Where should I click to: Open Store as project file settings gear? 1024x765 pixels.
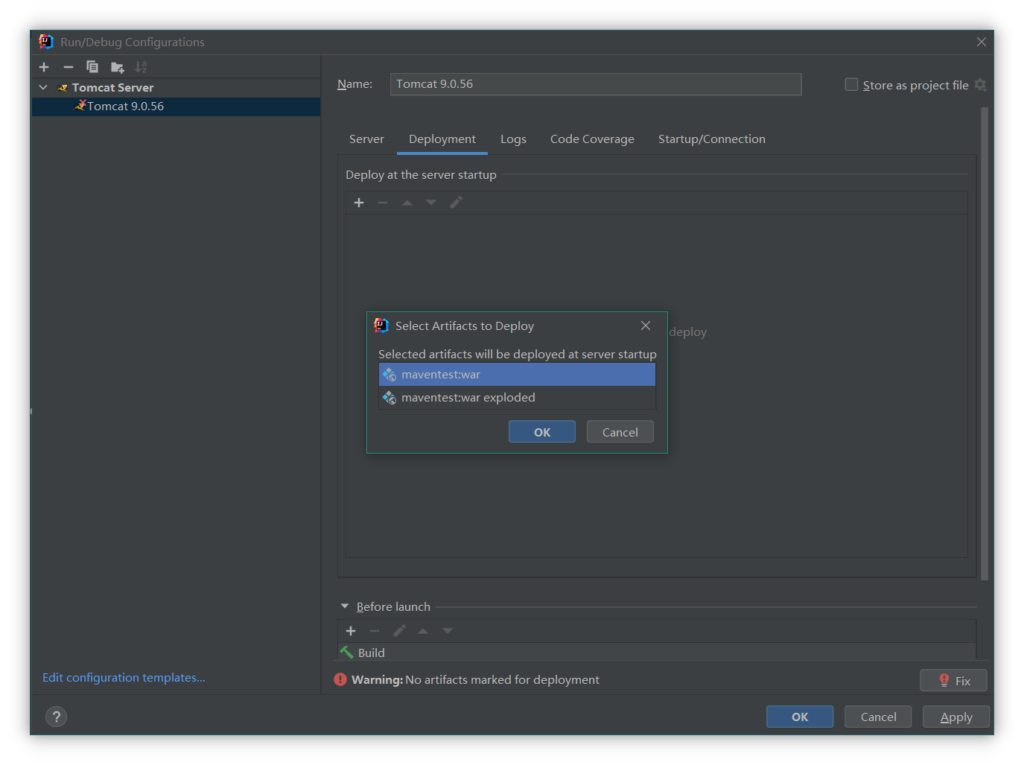pyautogui.click(x=980, y=85)
